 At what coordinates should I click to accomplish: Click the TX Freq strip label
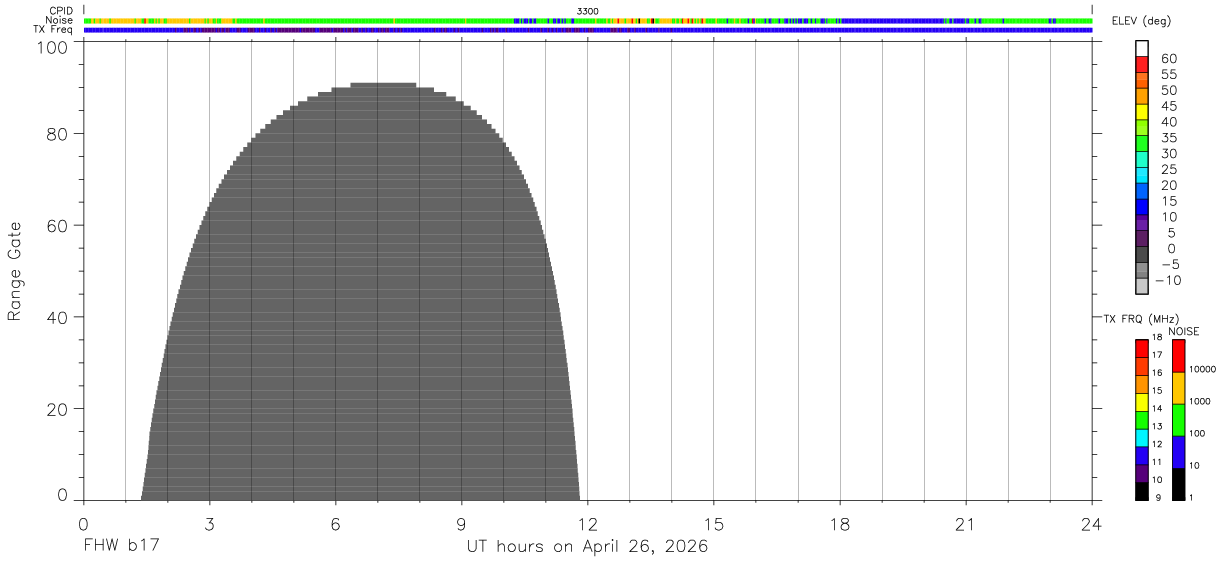tap(53, 30)
